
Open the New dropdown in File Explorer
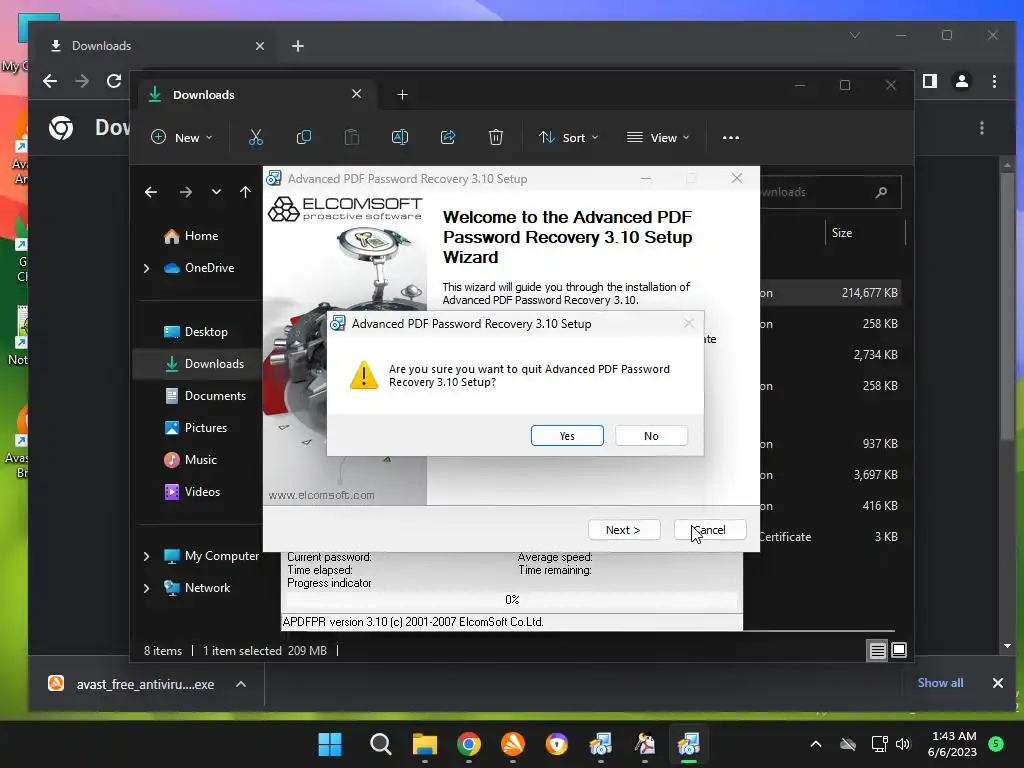pyautogui.click(x=182, y=137)
